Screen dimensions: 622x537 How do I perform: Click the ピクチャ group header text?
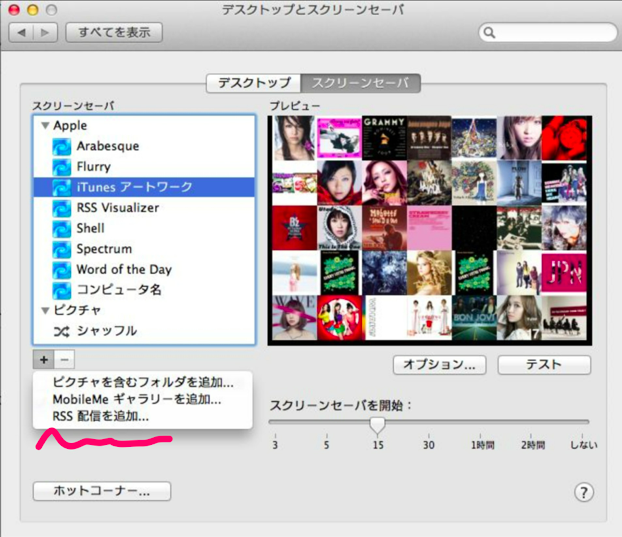point(77,311)
